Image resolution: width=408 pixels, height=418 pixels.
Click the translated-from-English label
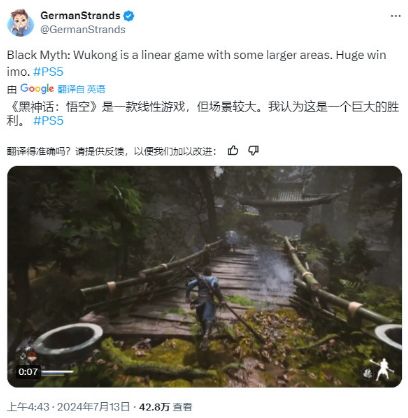(x=81, y=89)
